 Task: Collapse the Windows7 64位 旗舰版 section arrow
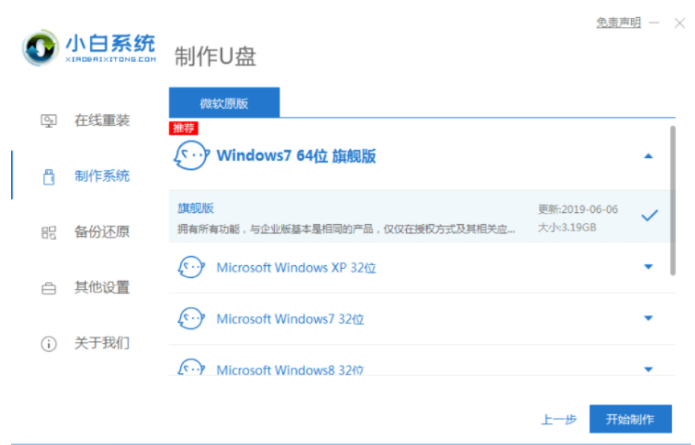[648, 156]
